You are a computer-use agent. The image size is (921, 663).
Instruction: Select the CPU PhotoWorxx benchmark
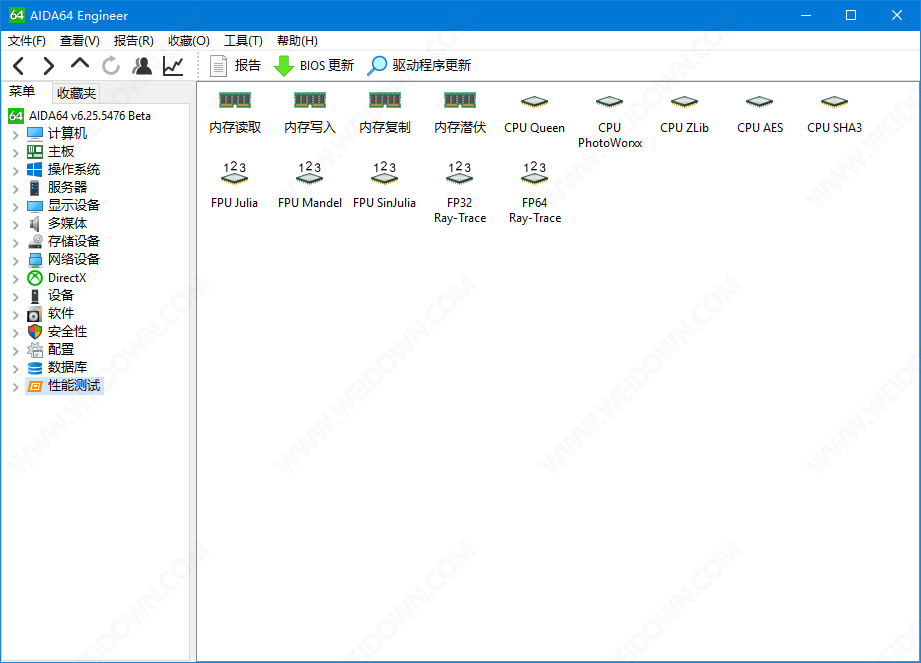(x=610, y=121)
